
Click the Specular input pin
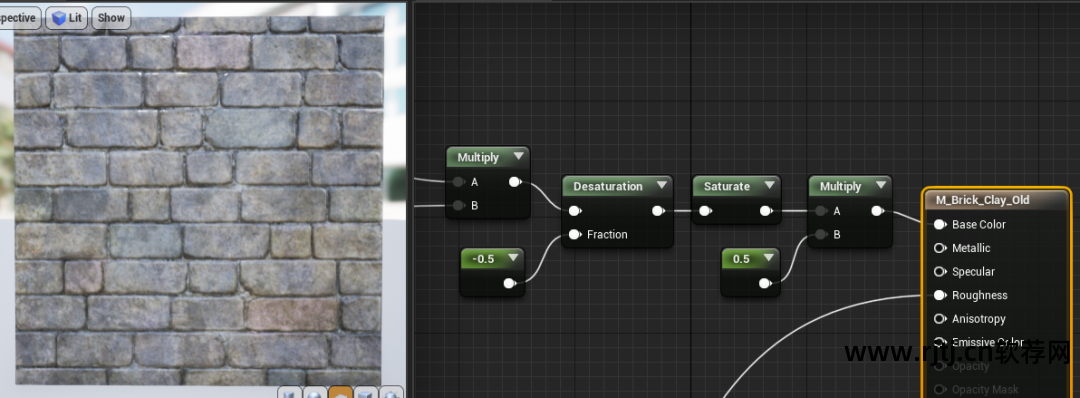coord(940,271)
